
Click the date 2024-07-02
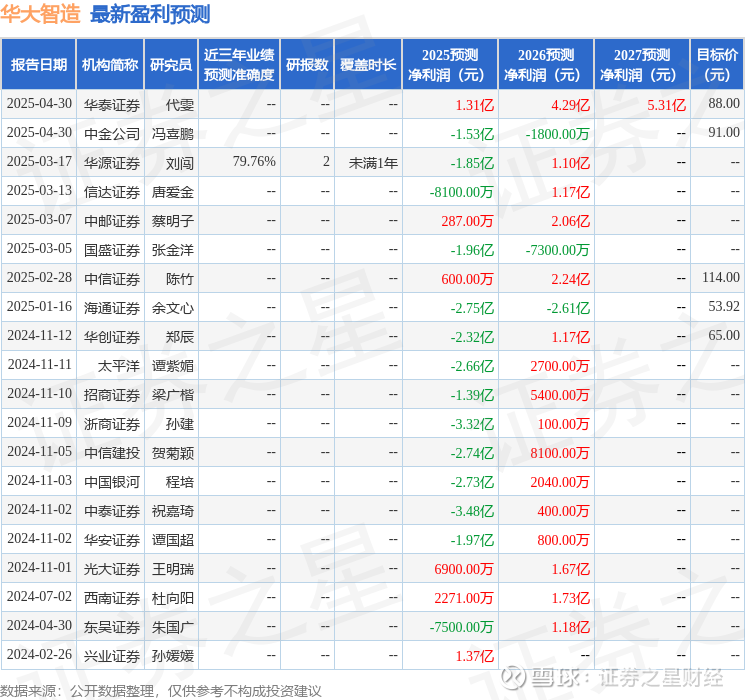(39, 596)
